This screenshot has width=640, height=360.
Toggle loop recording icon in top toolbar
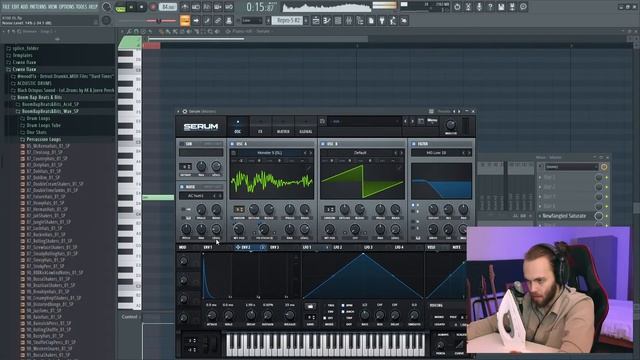229,7
